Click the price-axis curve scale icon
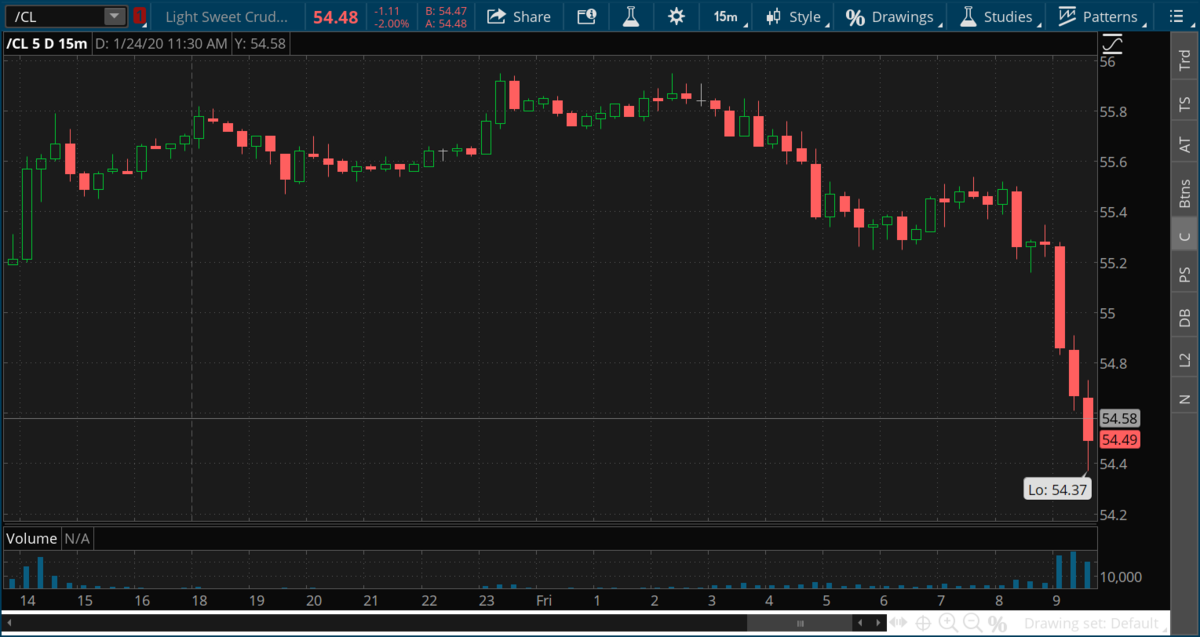Image resolution: width=1200 pixels, height=637 pixels. tap(1112, 44)
